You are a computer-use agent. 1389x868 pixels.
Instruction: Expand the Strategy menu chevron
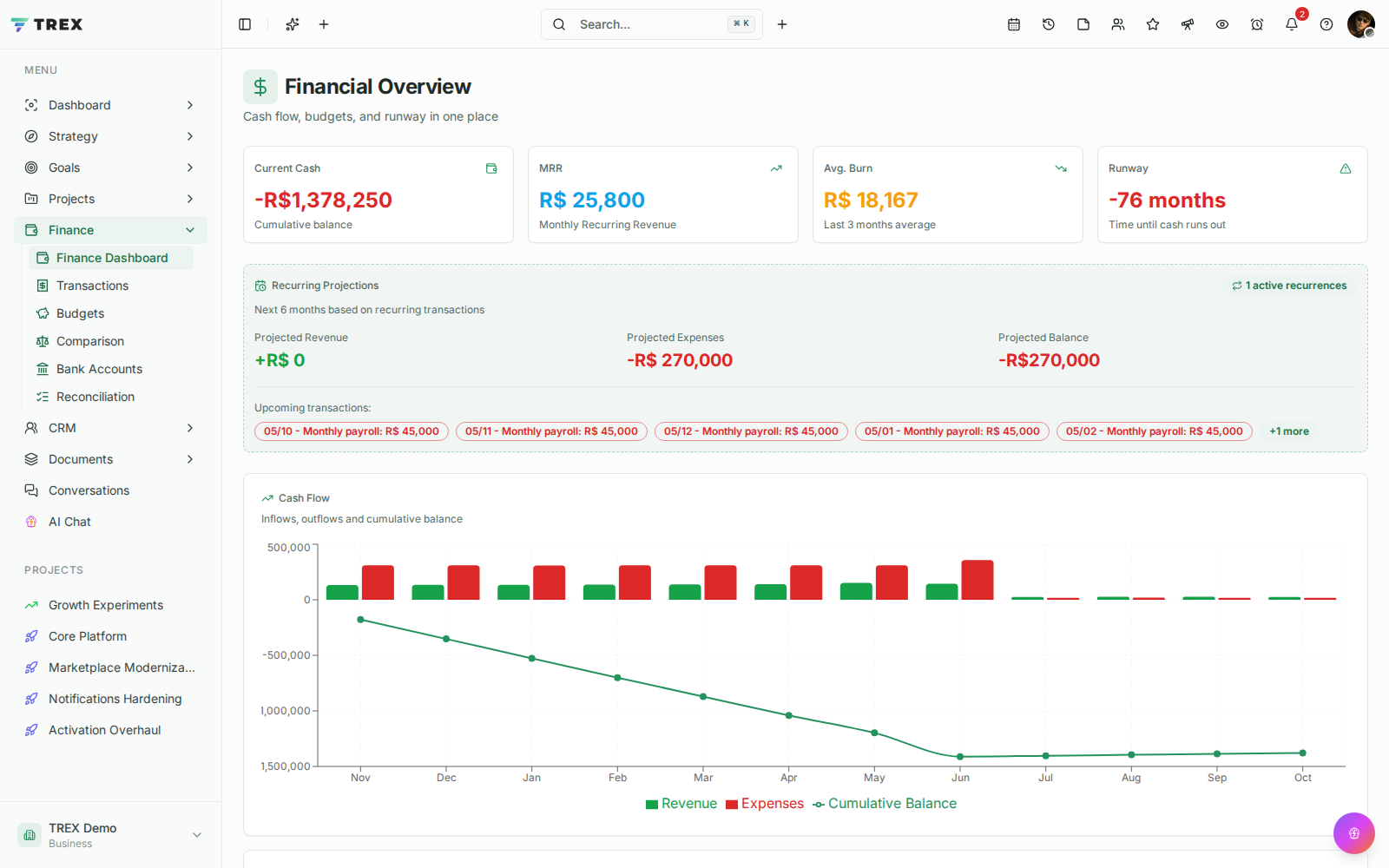tap(190, 136)
